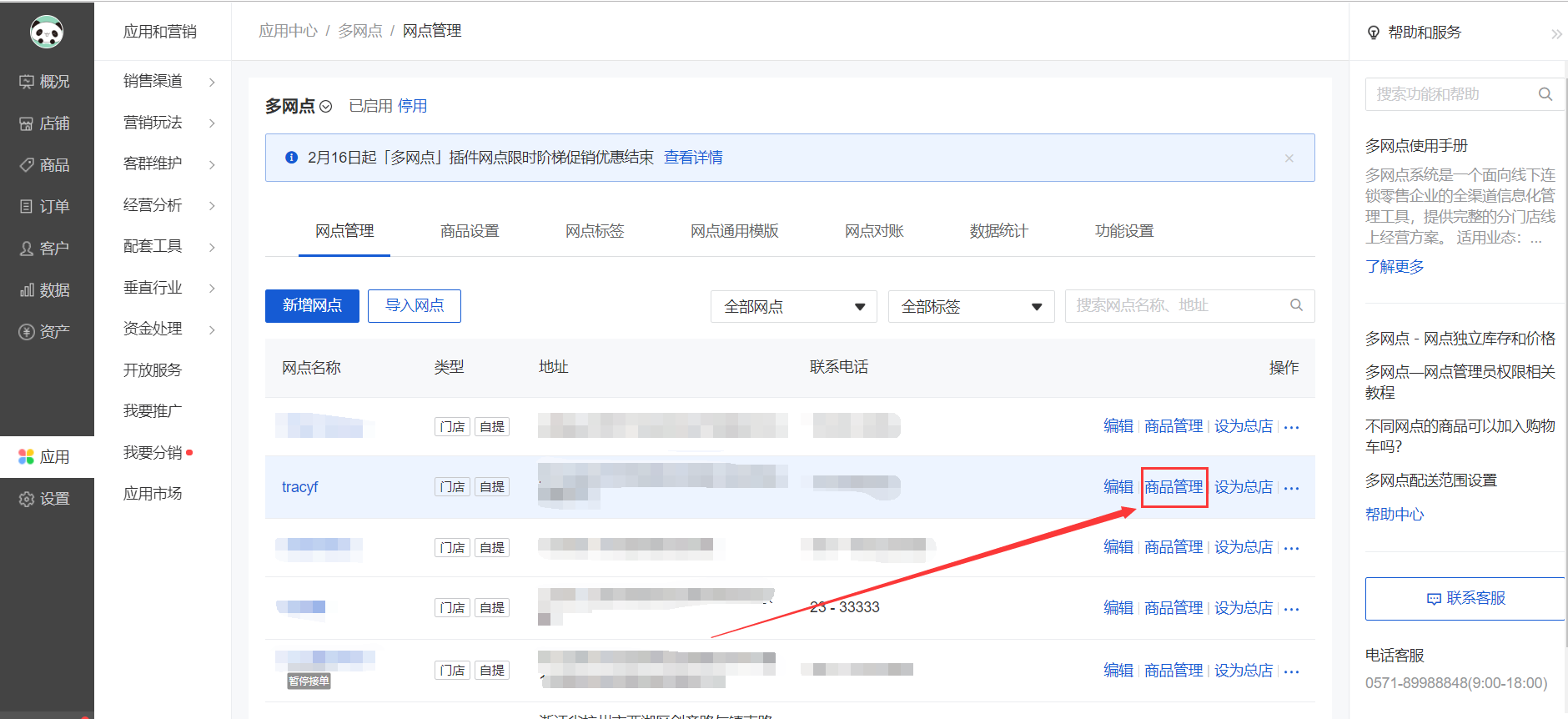Click the 联系客服 button
This screenshot has width=1568, height=719.
point(1465,599)
